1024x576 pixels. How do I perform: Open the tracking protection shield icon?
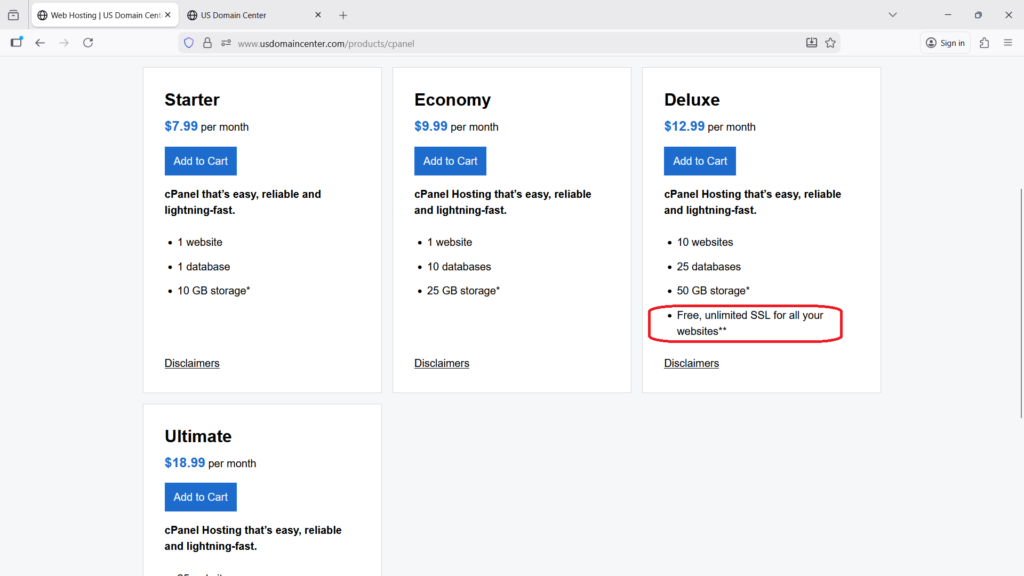pyautogui.click(x=188, y=43)
